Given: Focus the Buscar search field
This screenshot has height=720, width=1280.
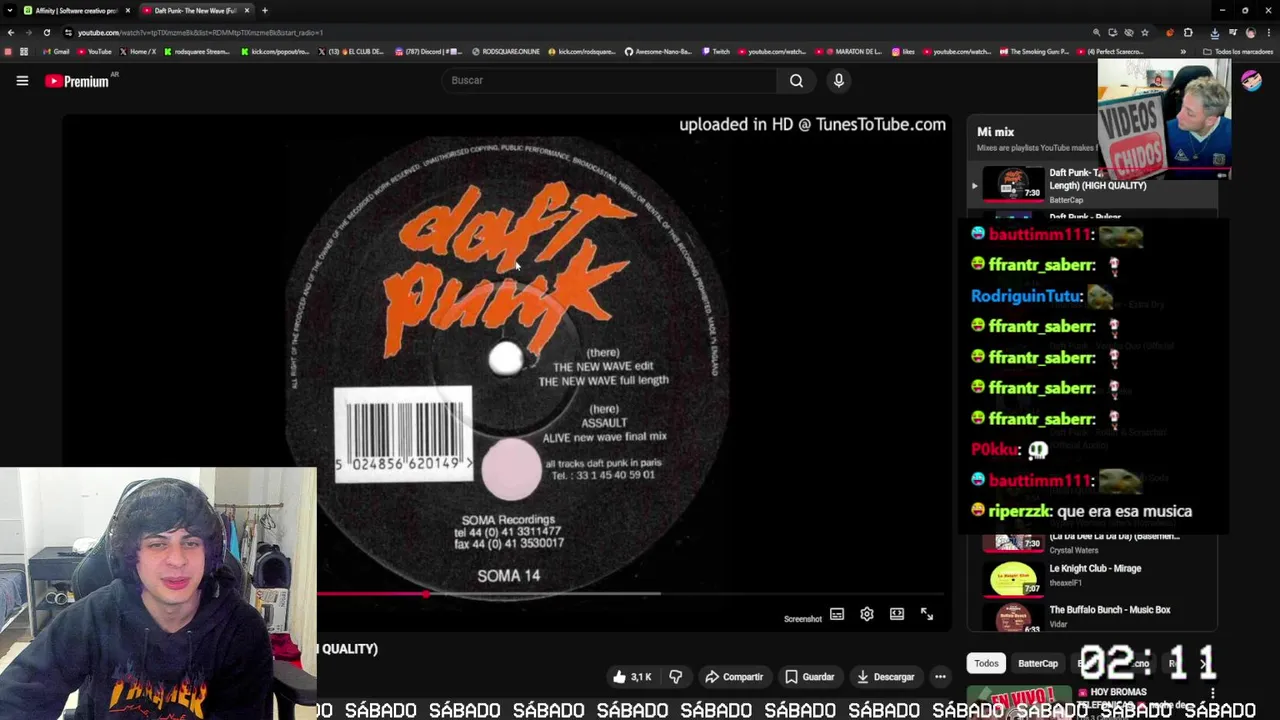Looking at the screenshot, I should pos(610,81).
